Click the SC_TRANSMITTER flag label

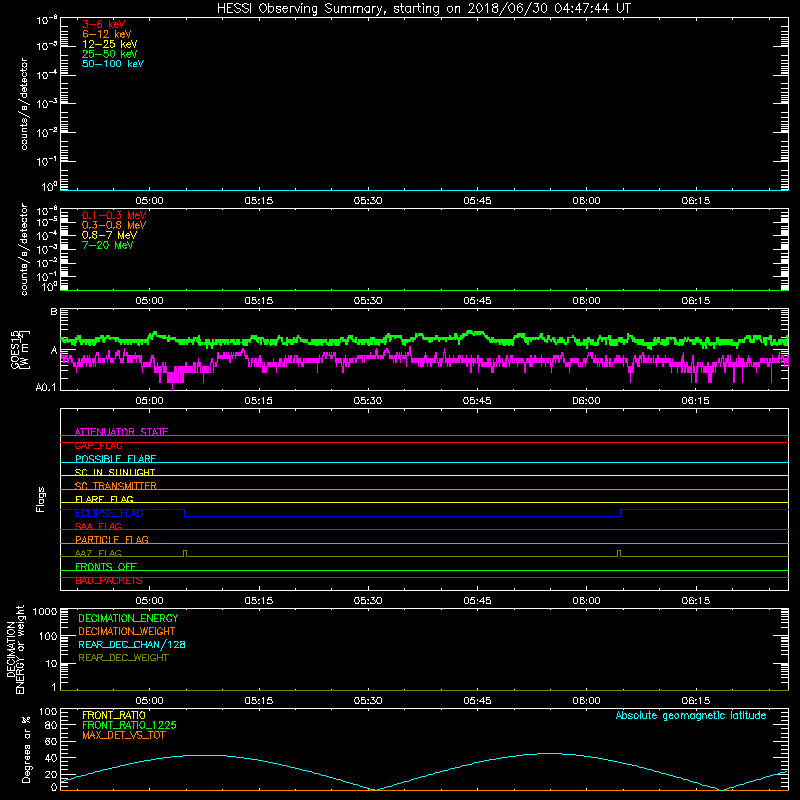coord(115,486)
